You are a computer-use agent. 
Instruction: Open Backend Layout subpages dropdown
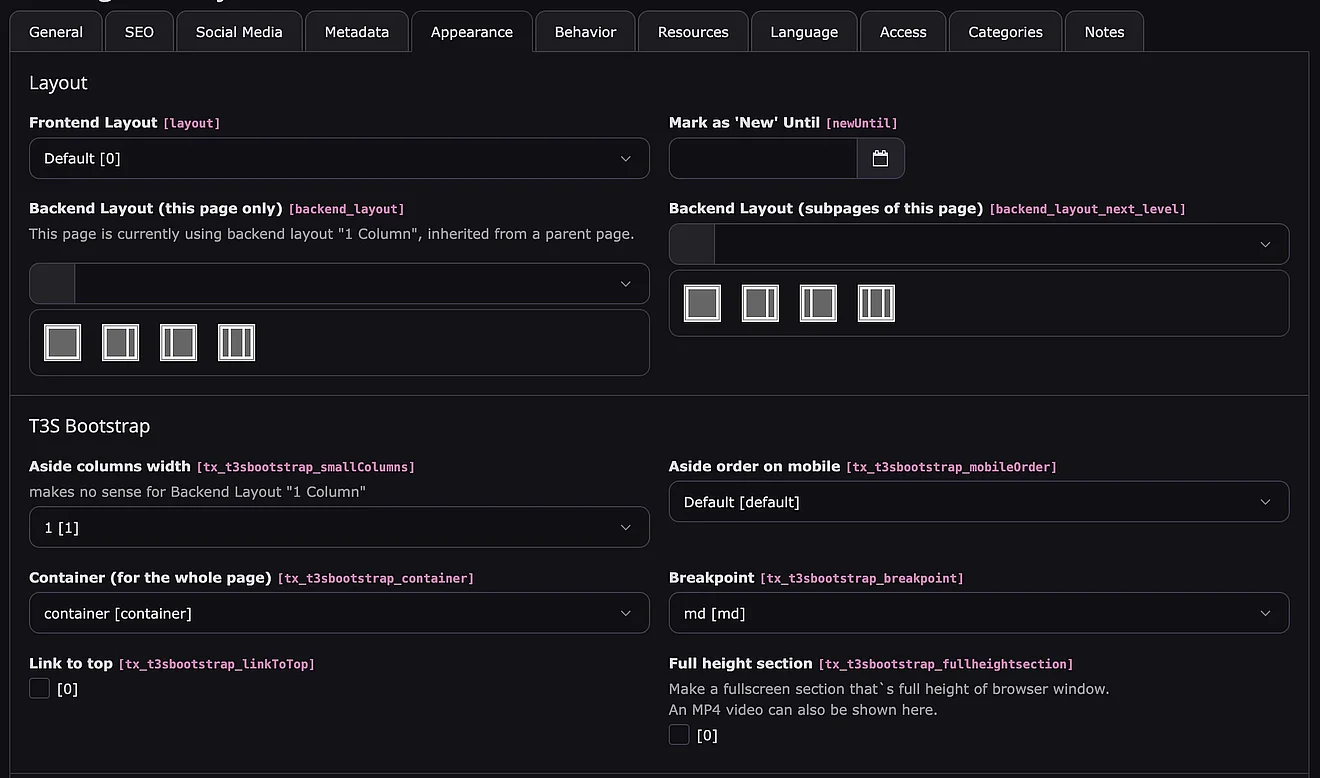[x=1000, y=245]
